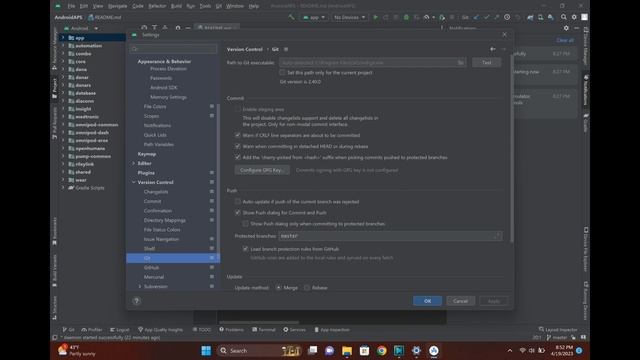Image resolution: width=640 pixels, height=360 pixels.
Task: Check Set this path only for current project
Action: (x=282, y=72)
